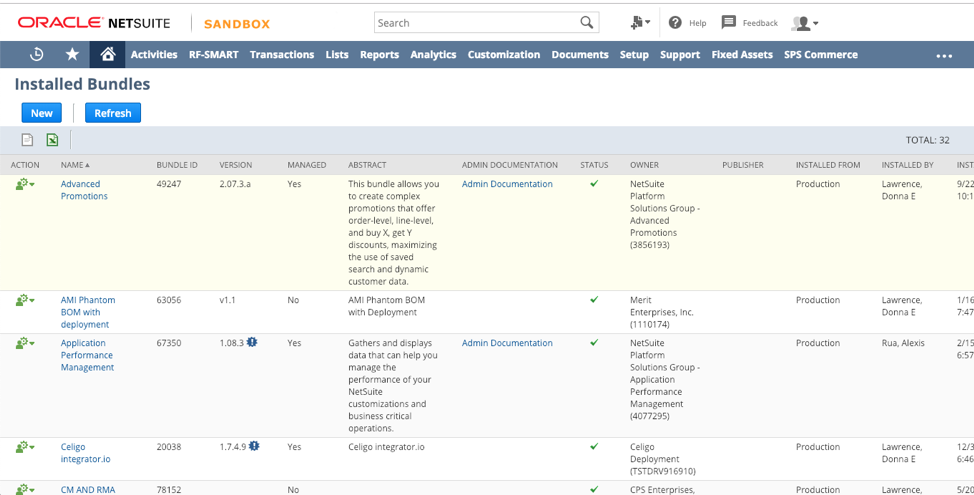Click update badge beside version 1.08.3
This screenshot has width=974, height=495.
coord(252,342)
